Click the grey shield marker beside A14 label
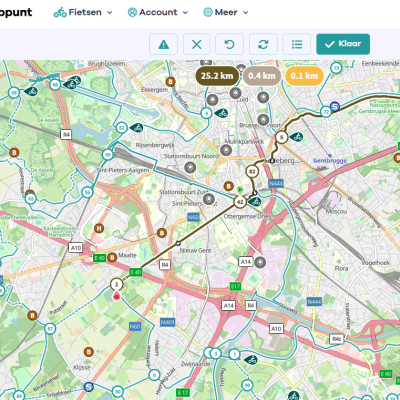 click(260, 262)
